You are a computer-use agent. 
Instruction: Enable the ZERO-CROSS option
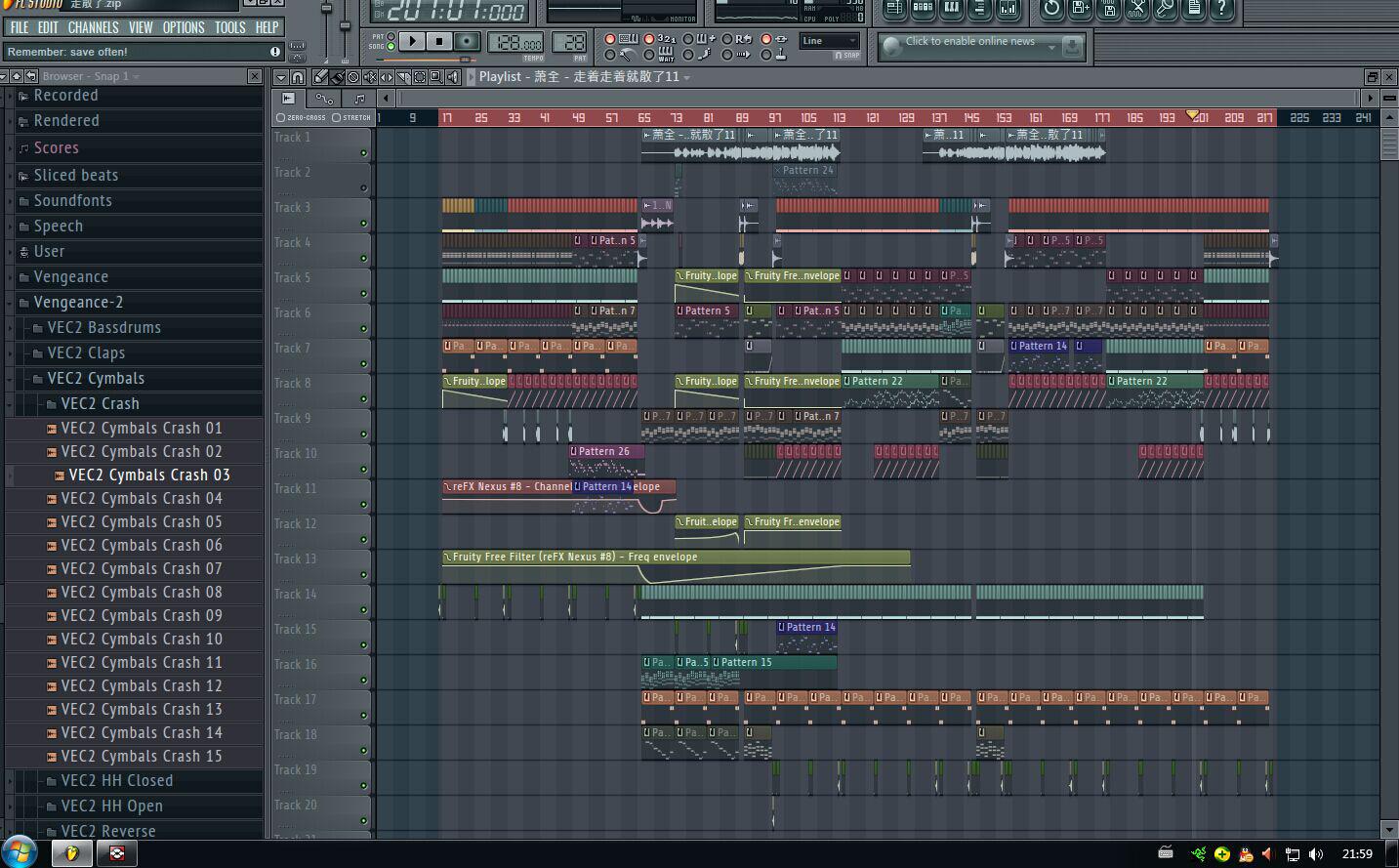280,118
